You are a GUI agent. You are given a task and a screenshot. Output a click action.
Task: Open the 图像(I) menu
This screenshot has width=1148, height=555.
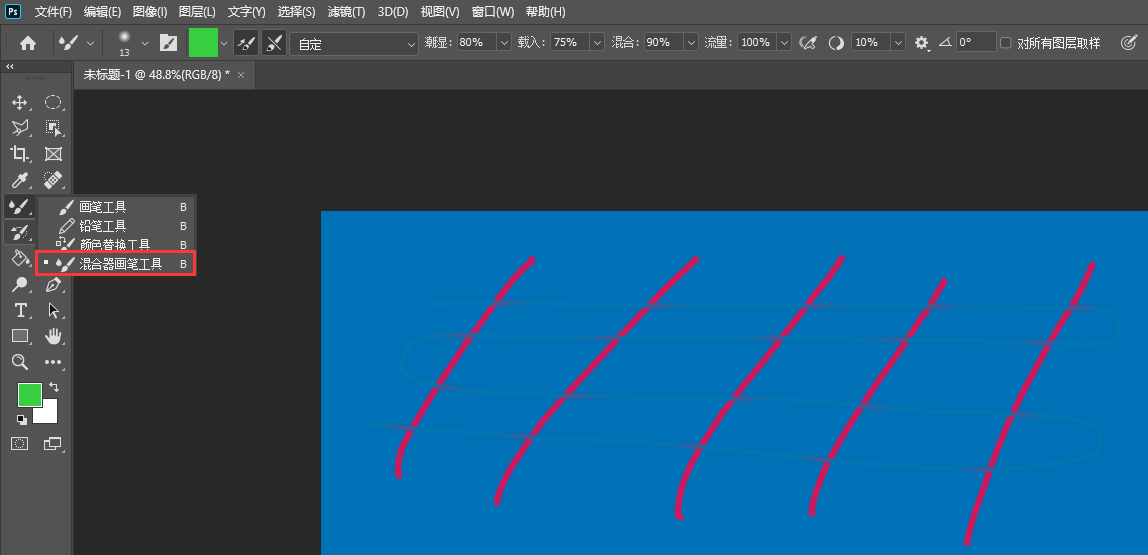click(x=150, y=12)
